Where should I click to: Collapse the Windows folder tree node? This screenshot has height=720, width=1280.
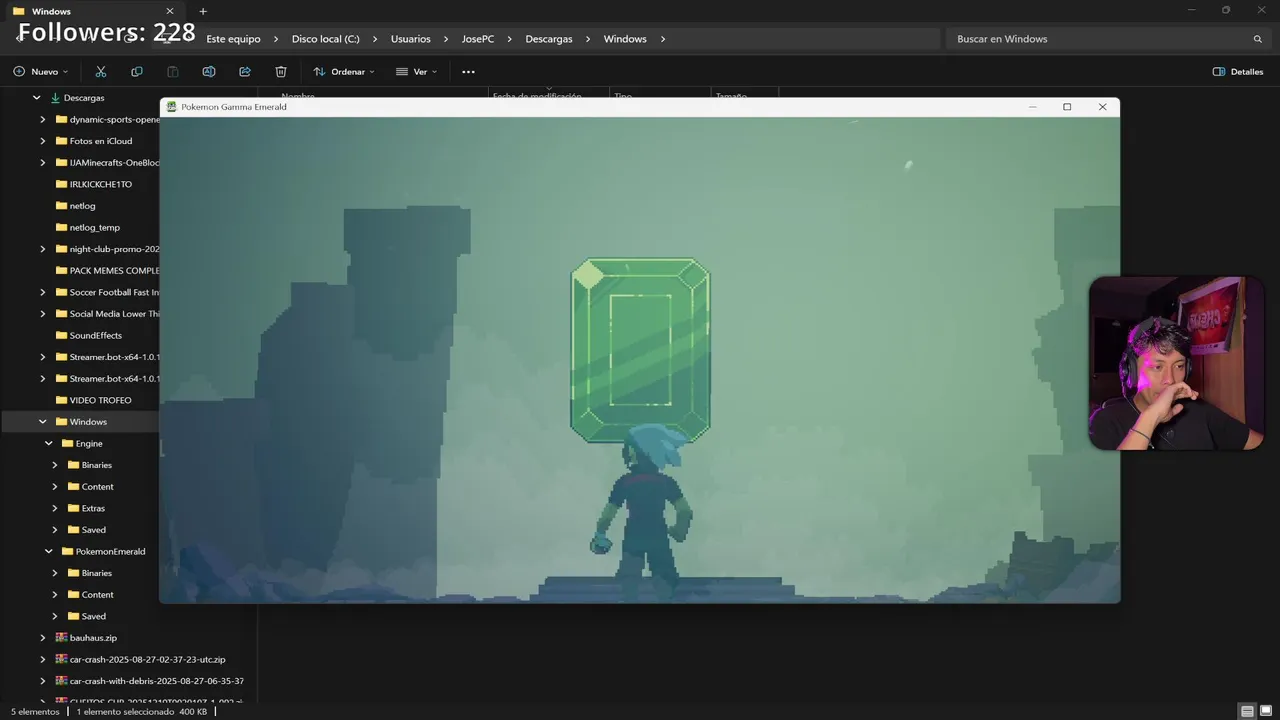[43, 422]
